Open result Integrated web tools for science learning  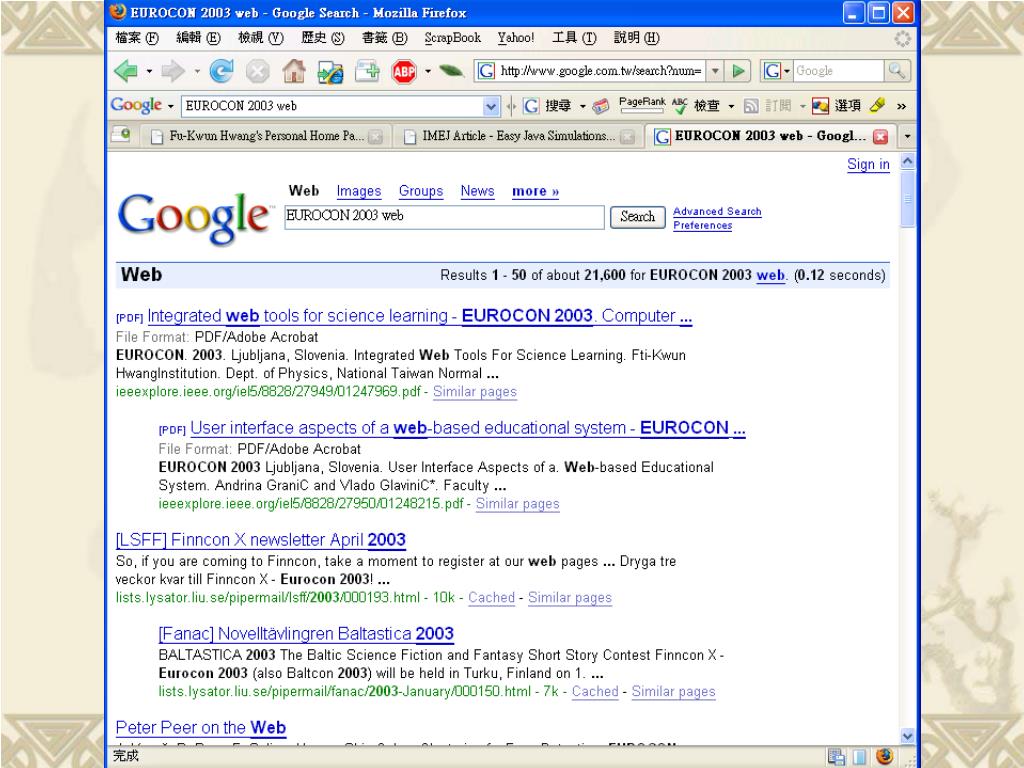pos(420,316)
